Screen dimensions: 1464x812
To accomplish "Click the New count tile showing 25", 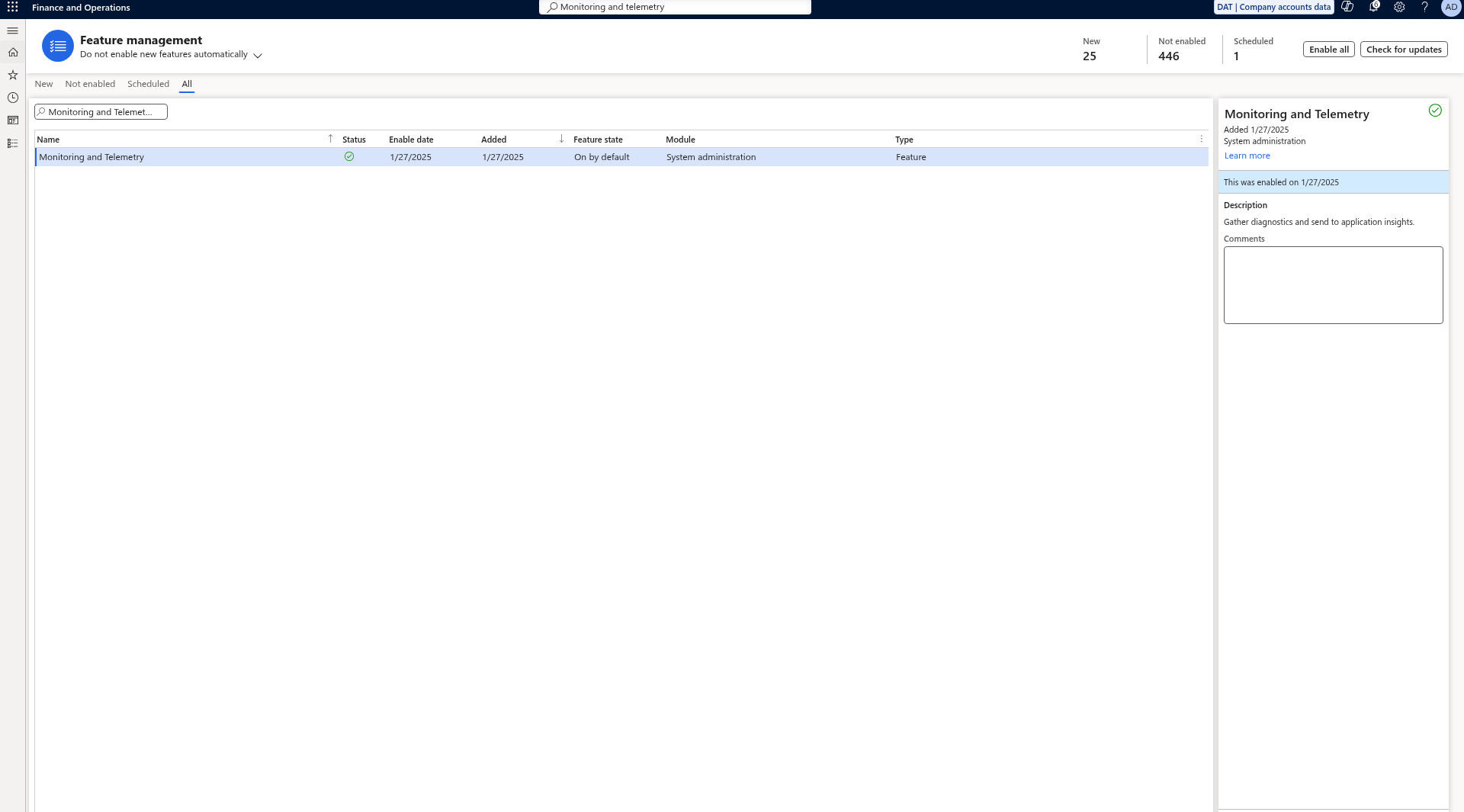I will pyautogui.click(x=1091, y=50).
